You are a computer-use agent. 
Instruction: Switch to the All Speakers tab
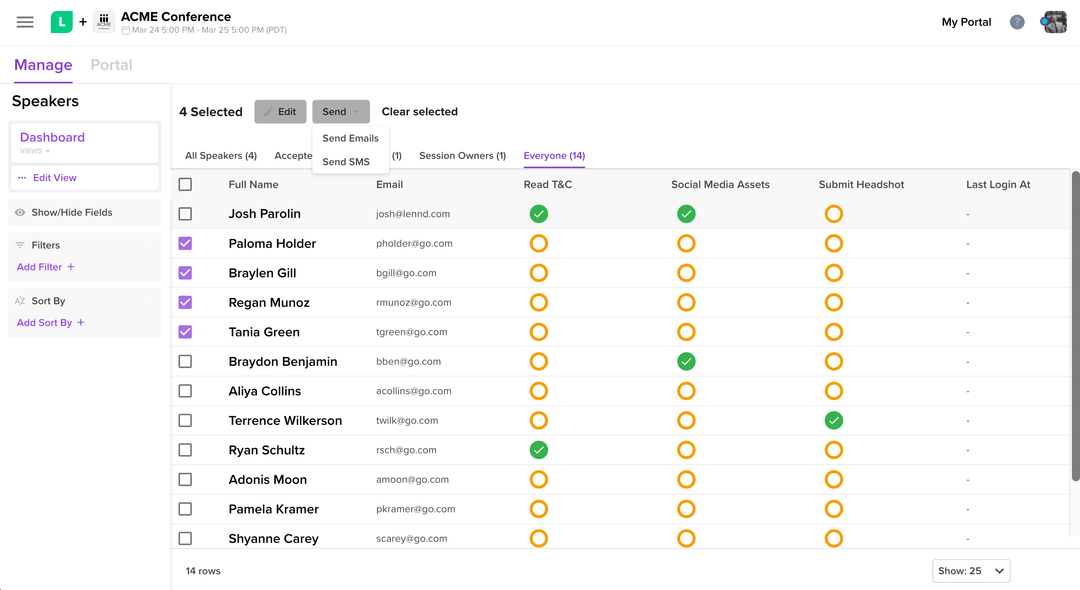click(220, 156)
